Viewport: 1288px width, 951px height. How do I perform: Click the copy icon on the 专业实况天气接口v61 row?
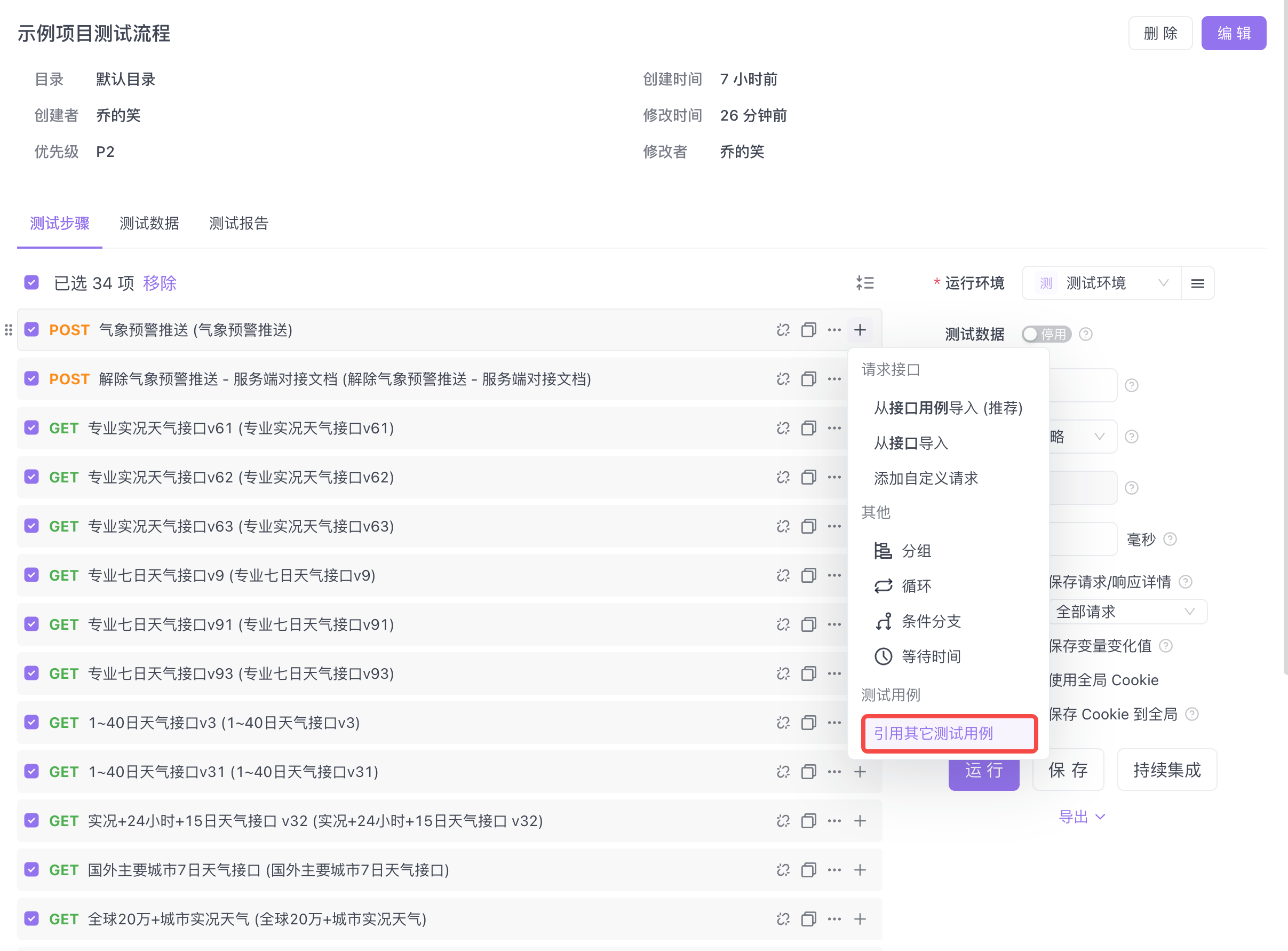(808, 429)
